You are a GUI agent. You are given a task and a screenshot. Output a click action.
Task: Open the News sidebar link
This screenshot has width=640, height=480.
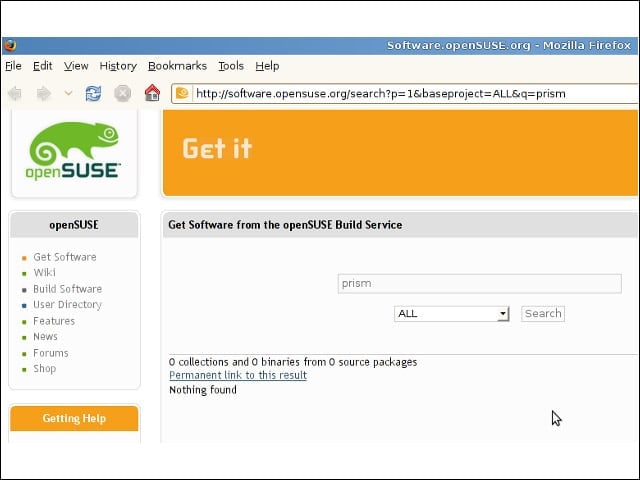[45, 337]
